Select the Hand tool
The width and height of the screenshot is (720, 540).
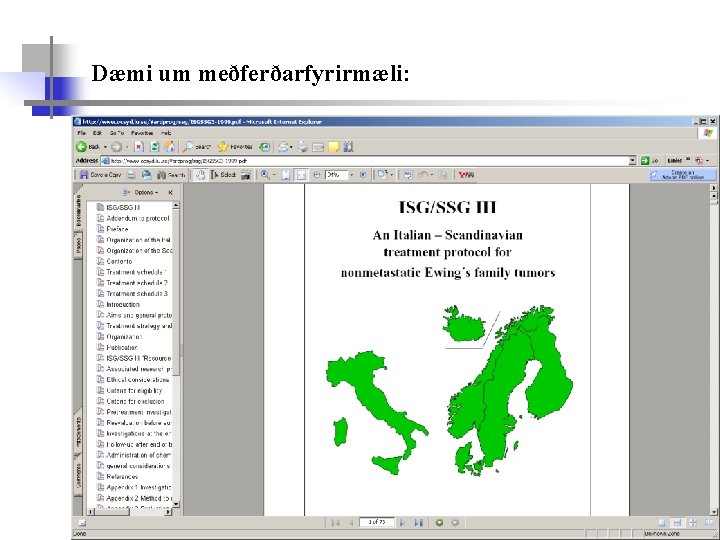tap(200, 175)
